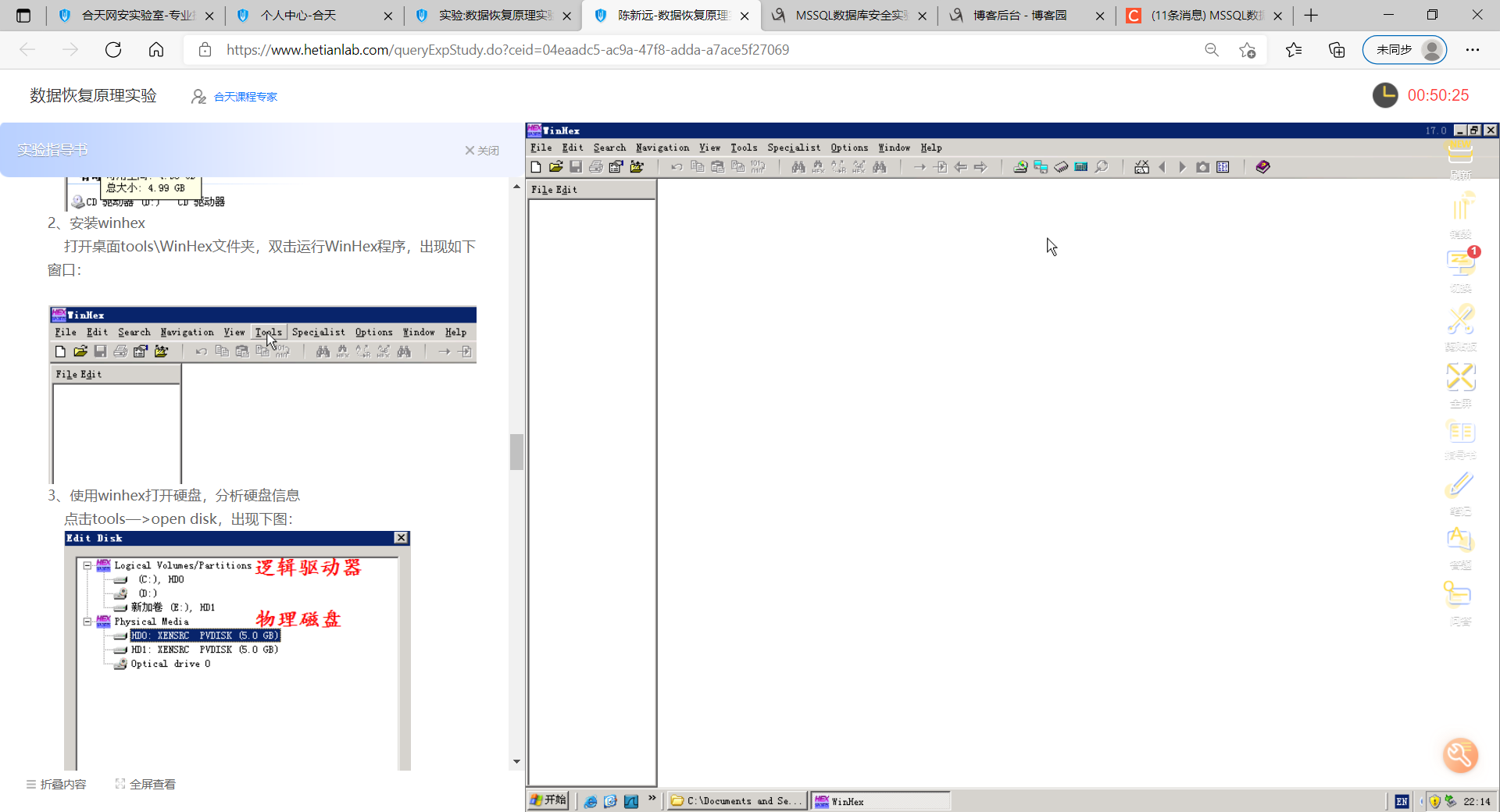Switch to the MSSQL数据库安全实验 browser tab
Screen dimensions: 1500x812
(x=849, y=16)
